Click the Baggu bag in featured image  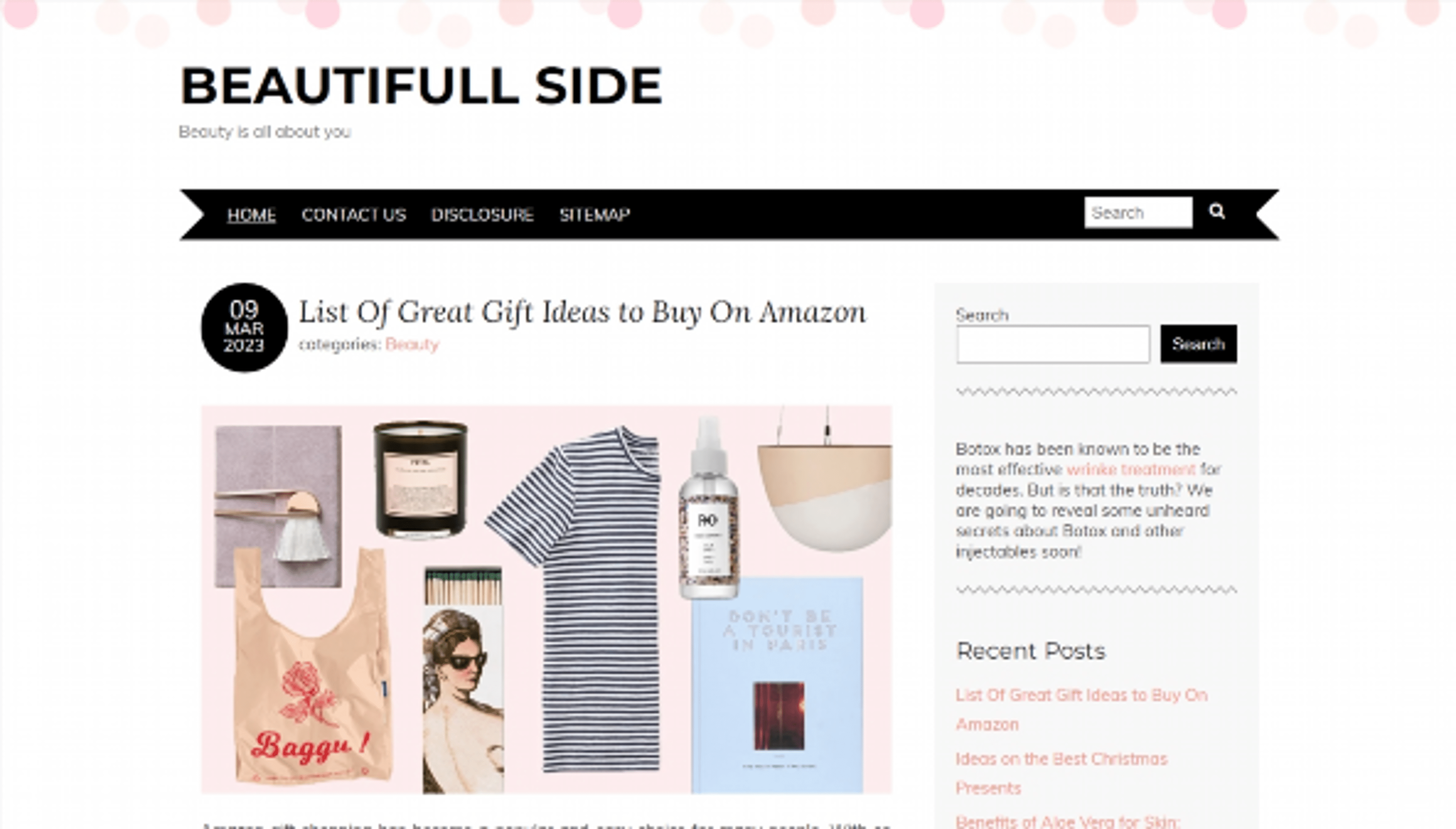coord(312,666)
